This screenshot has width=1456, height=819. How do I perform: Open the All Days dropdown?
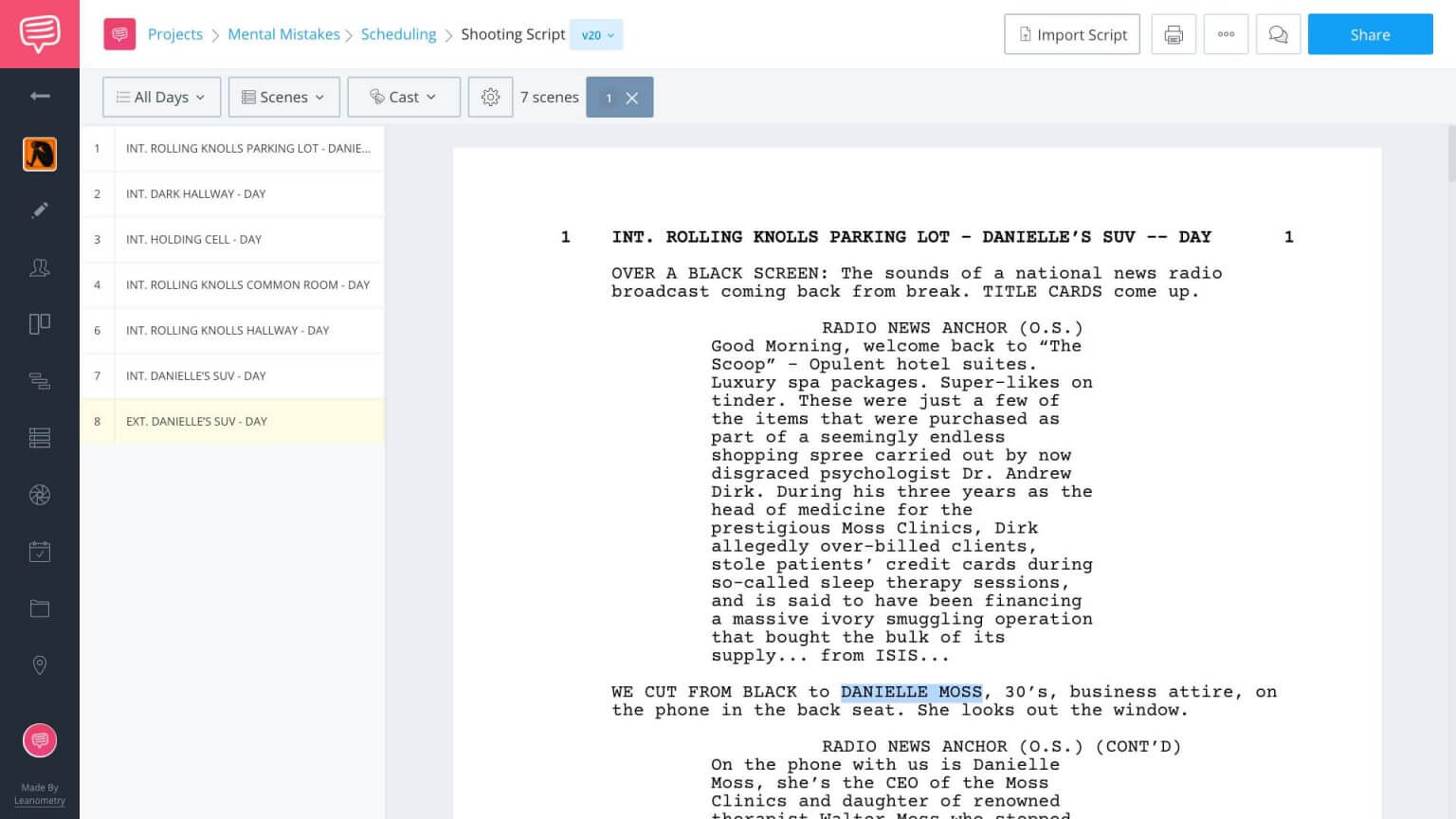(x=161, y=97)
